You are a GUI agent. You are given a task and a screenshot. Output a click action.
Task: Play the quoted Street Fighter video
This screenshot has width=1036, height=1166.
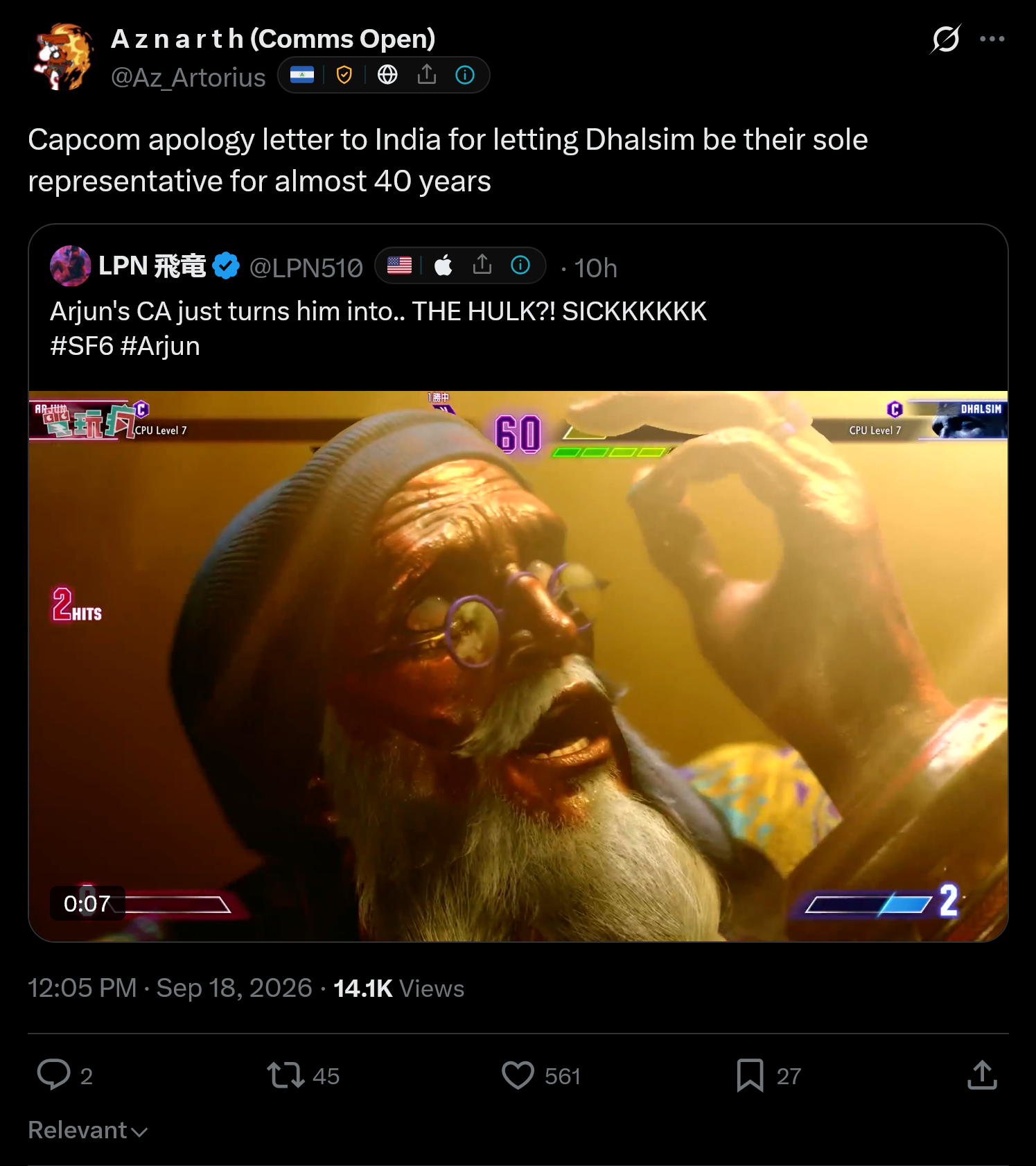518,666
